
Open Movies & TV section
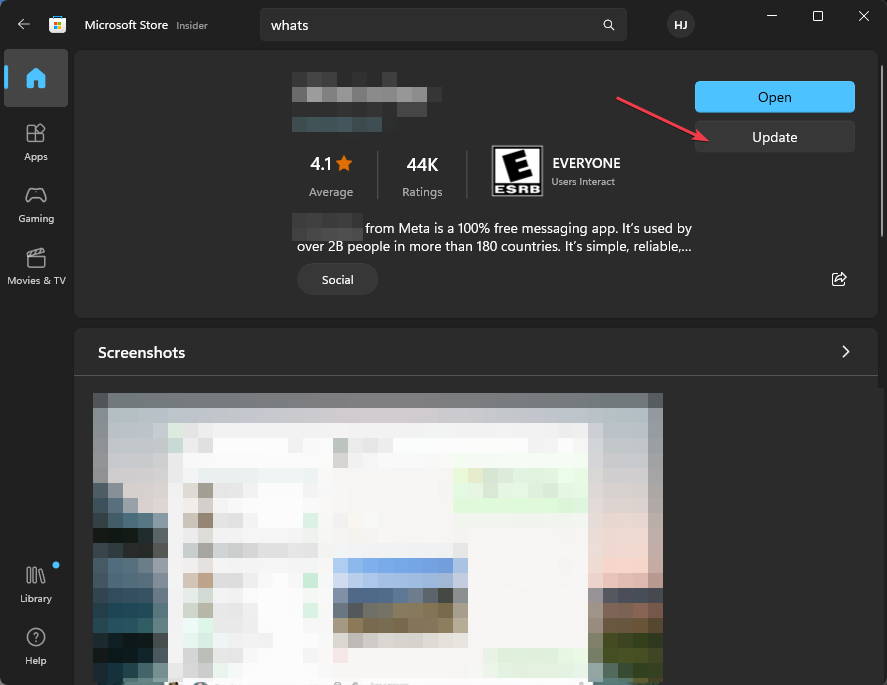36,267
